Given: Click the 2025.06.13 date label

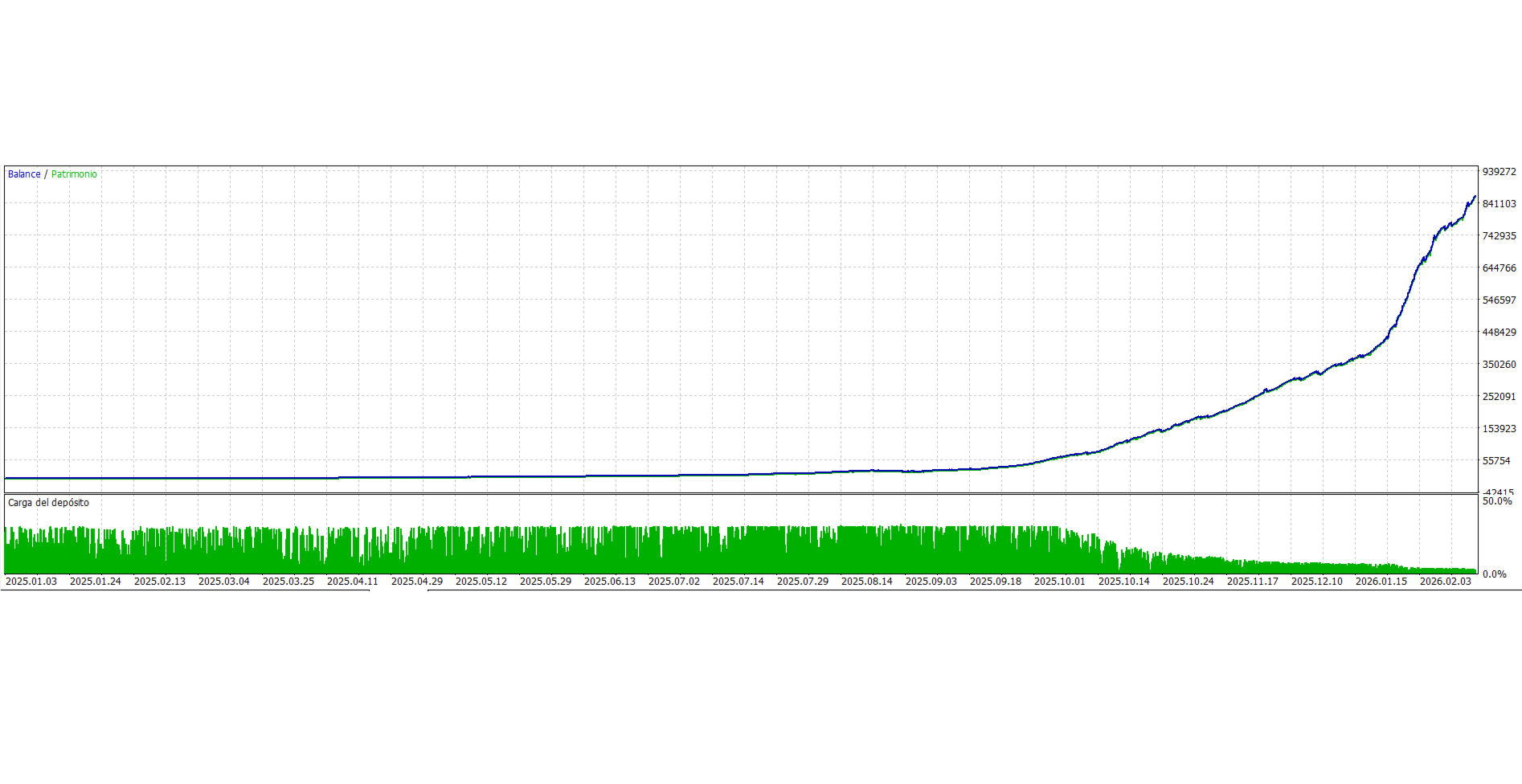Looking at the screenshot, I should coord(610,582).
